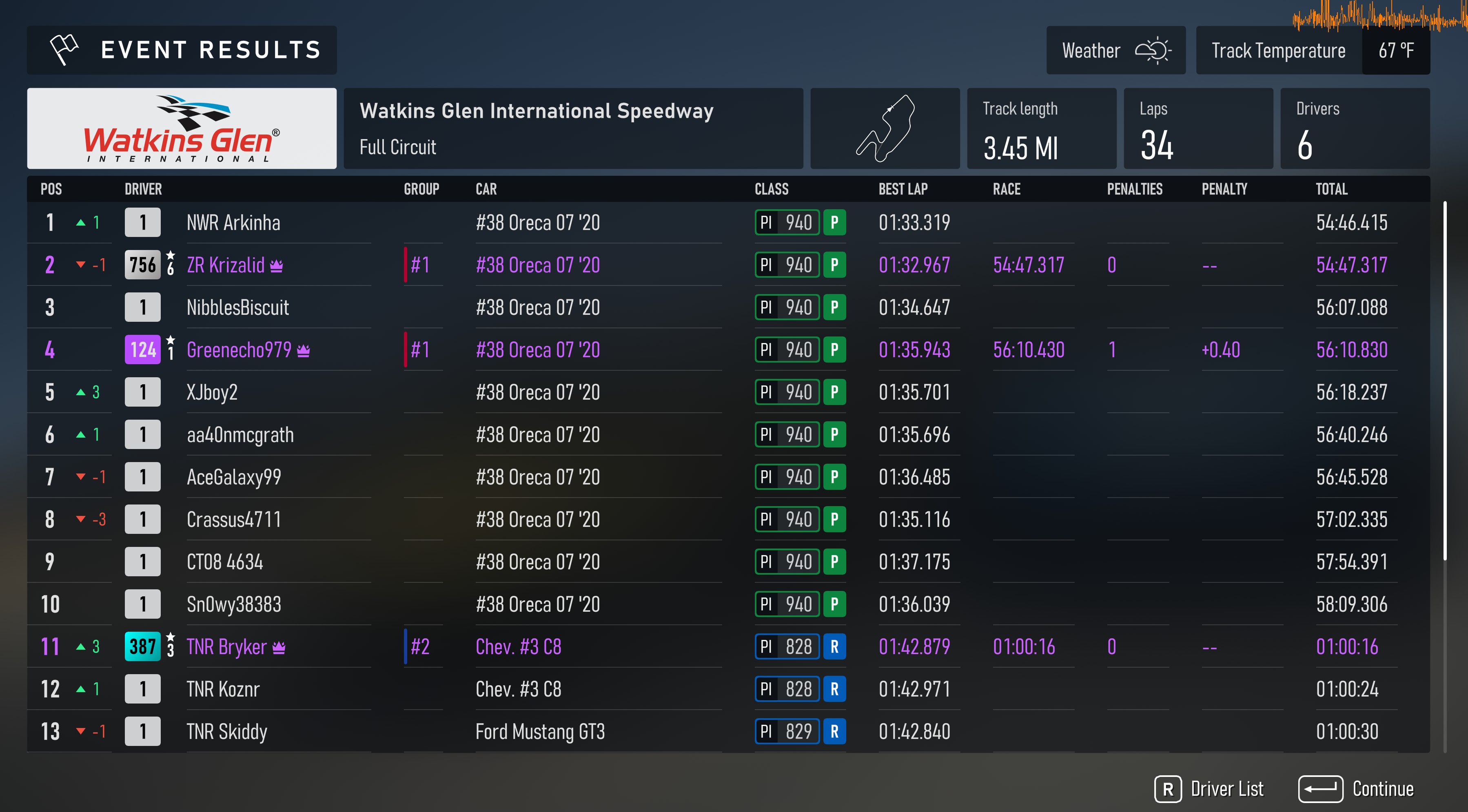Click the blue R class badge of TNR Koznr
The height and width of the screenshot is (812, 1468).
(x=834, y=690)
